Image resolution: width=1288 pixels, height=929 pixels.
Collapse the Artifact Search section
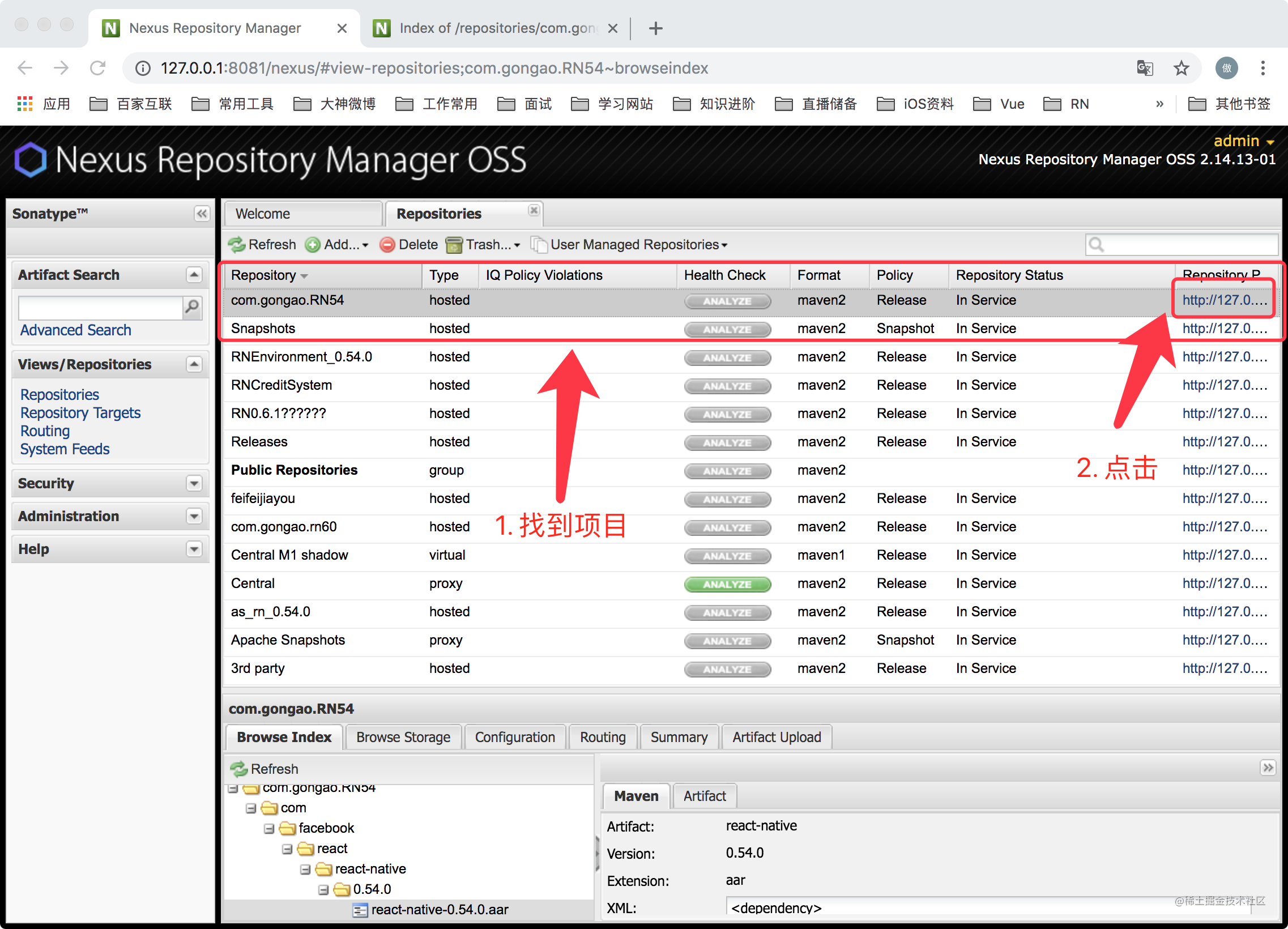tap(194, 275)
